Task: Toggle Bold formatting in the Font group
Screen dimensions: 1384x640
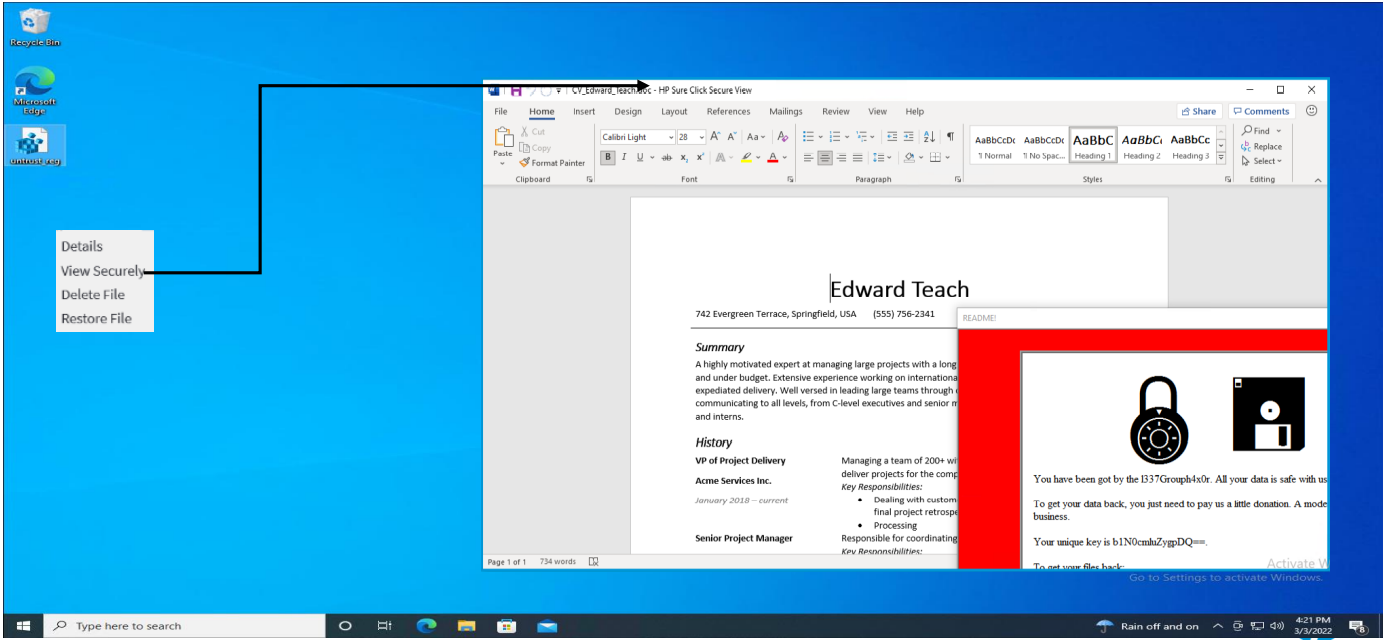Action: click(x=608, y=157)
